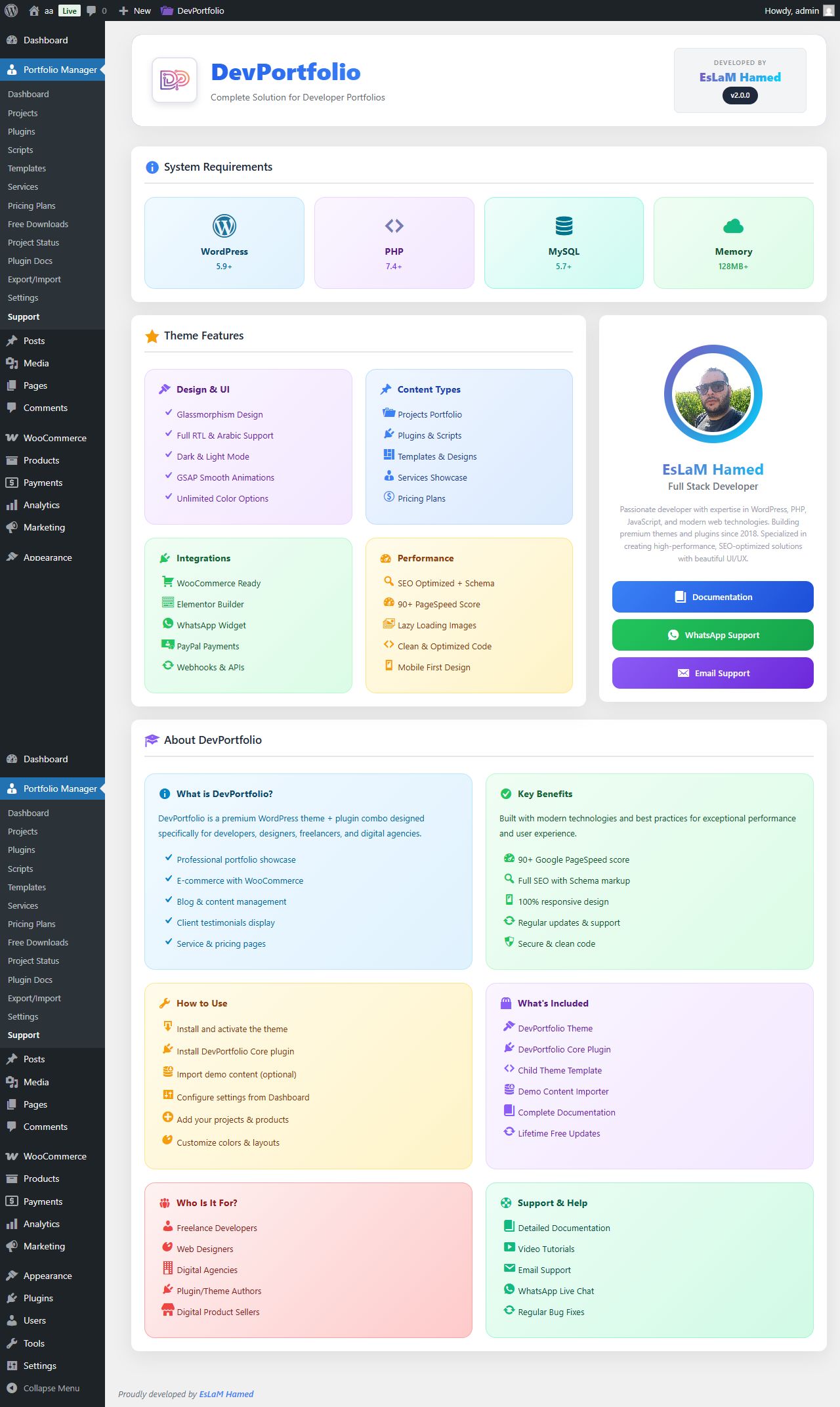Click the "100% responsive design" benefit text
840x1407 pixels.
click(x=564, y=901)
